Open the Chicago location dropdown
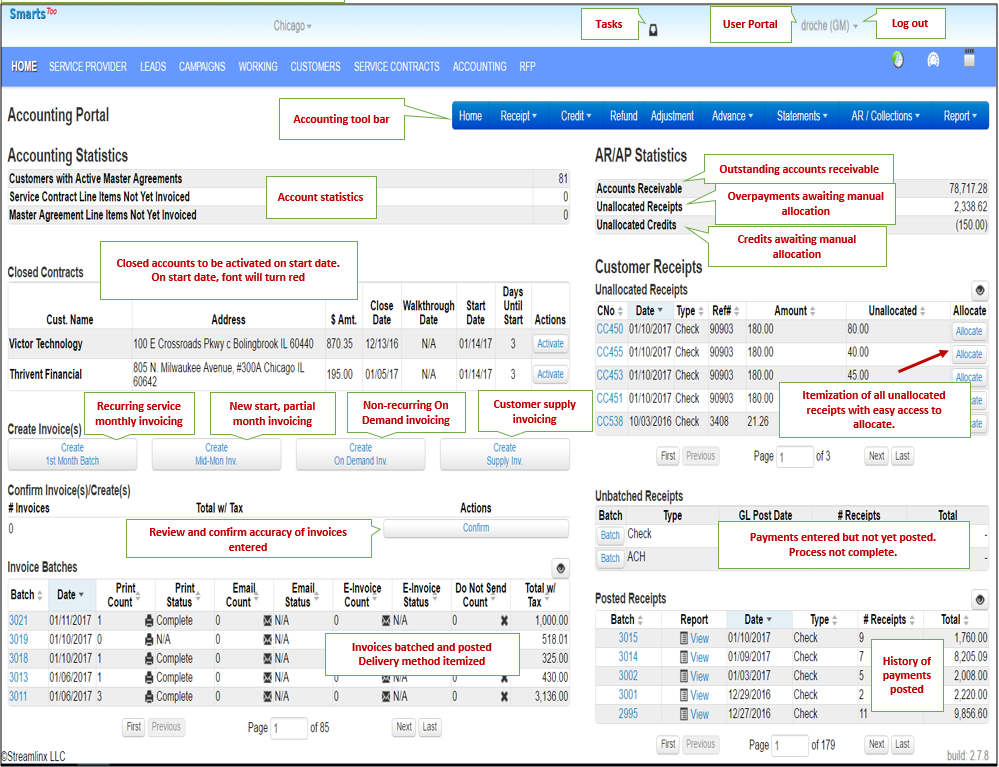The height and width of the screenshot is (767, 999). (x=292, y=26)
